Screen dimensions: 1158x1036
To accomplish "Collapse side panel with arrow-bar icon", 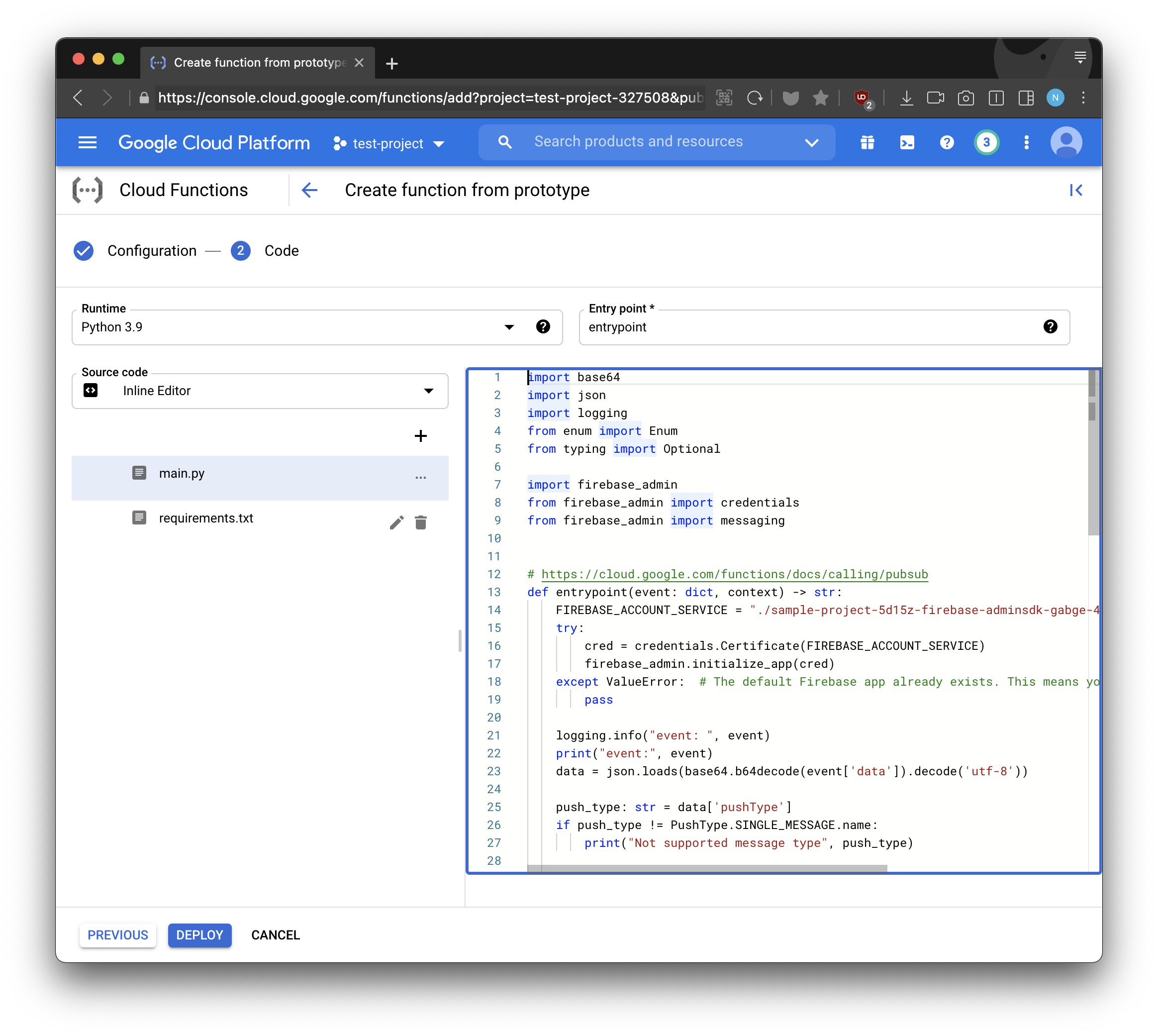I will pyautogui.click(x=1075, y=190).
